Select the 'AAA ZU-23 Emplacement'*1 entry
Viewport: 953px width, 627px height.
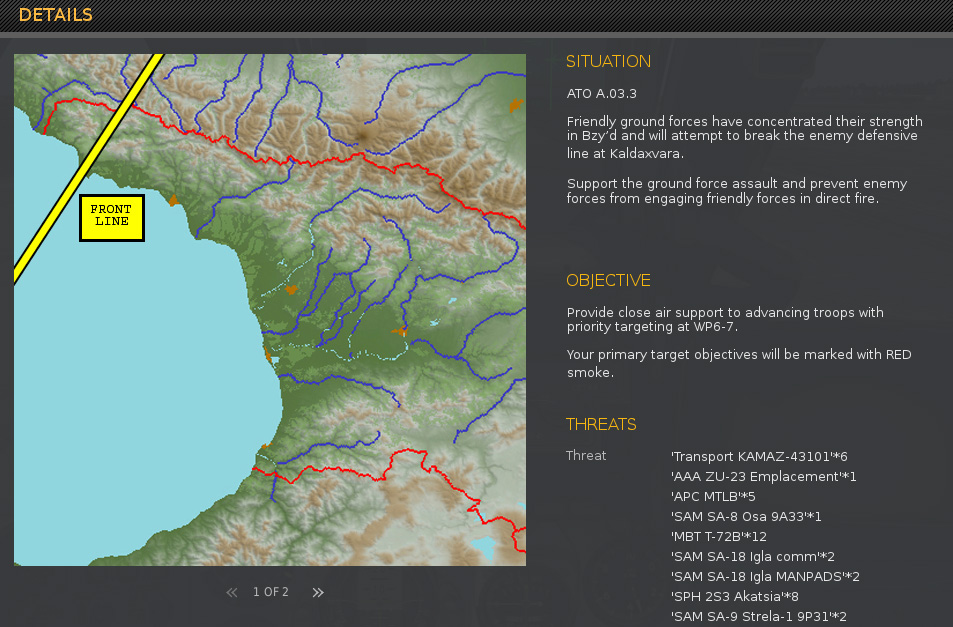tap(763, 476)
